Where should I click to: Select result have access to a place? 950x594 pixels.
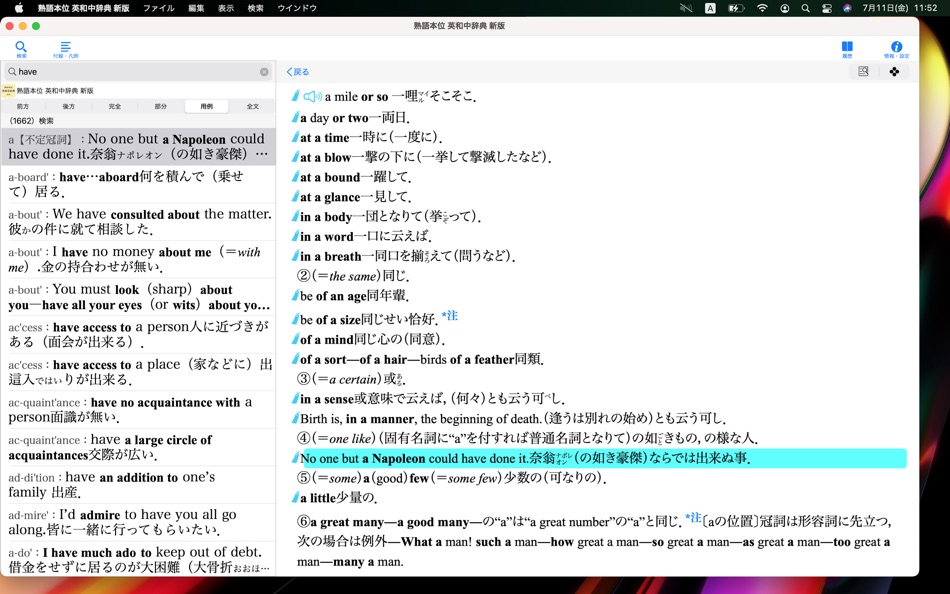[138, 372]
